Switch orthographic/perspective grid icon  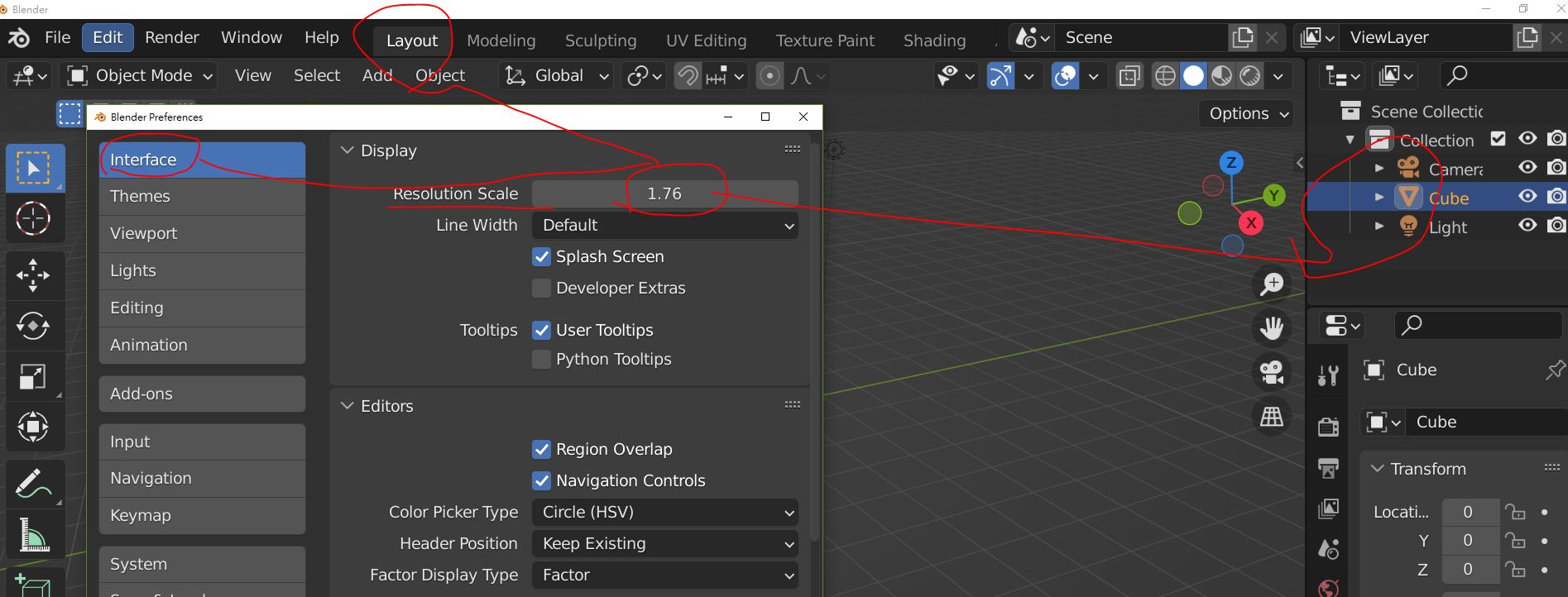coord(1272,416)
